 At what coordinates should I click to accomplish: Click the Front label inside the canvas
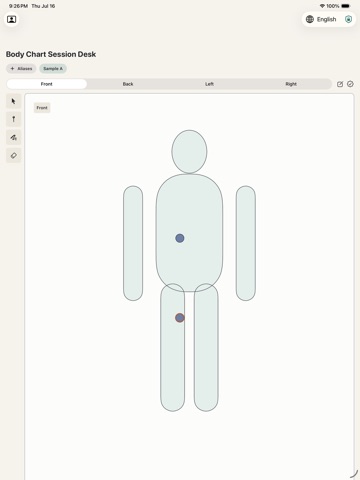tap(42, 108)
